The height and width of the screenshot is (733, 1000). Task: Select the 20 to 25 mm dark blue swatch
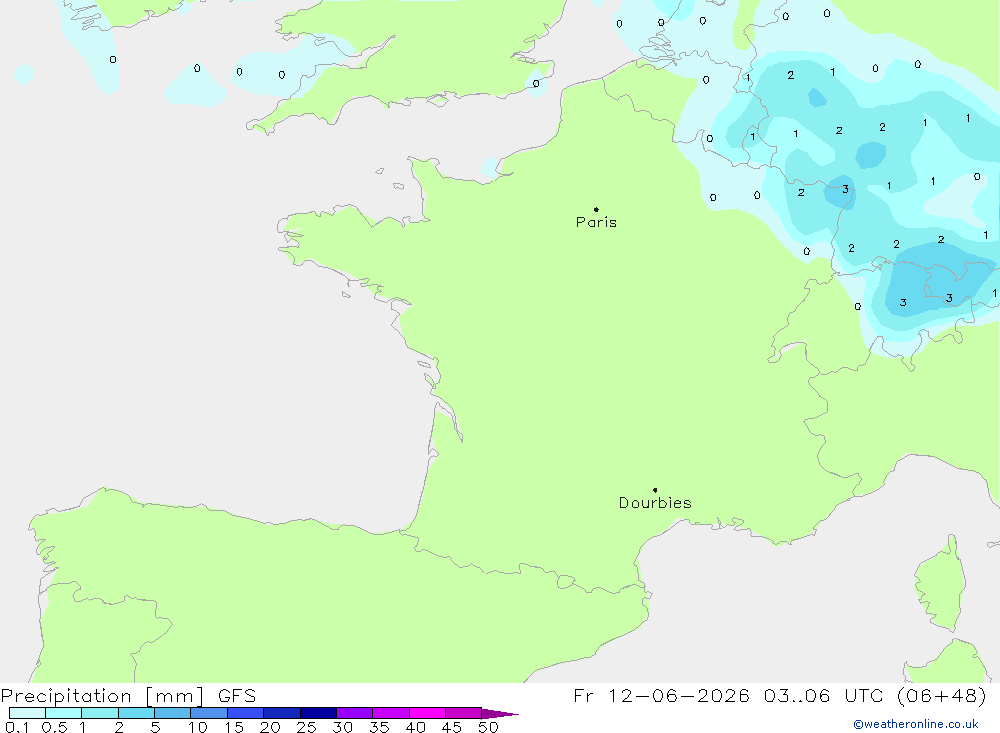(281, 713)
